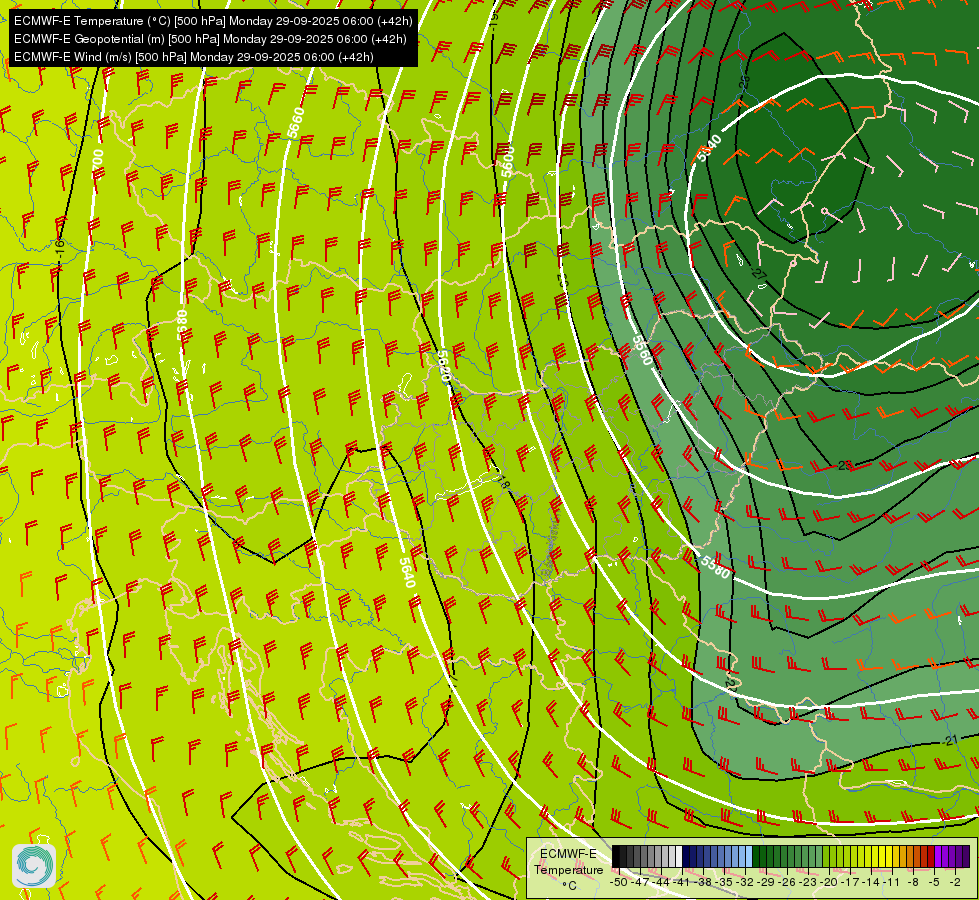Screen dimensions: 979x900
Task: Click the lightest blue swatch before -32 in legend
Action: click(x=749, y=856)
